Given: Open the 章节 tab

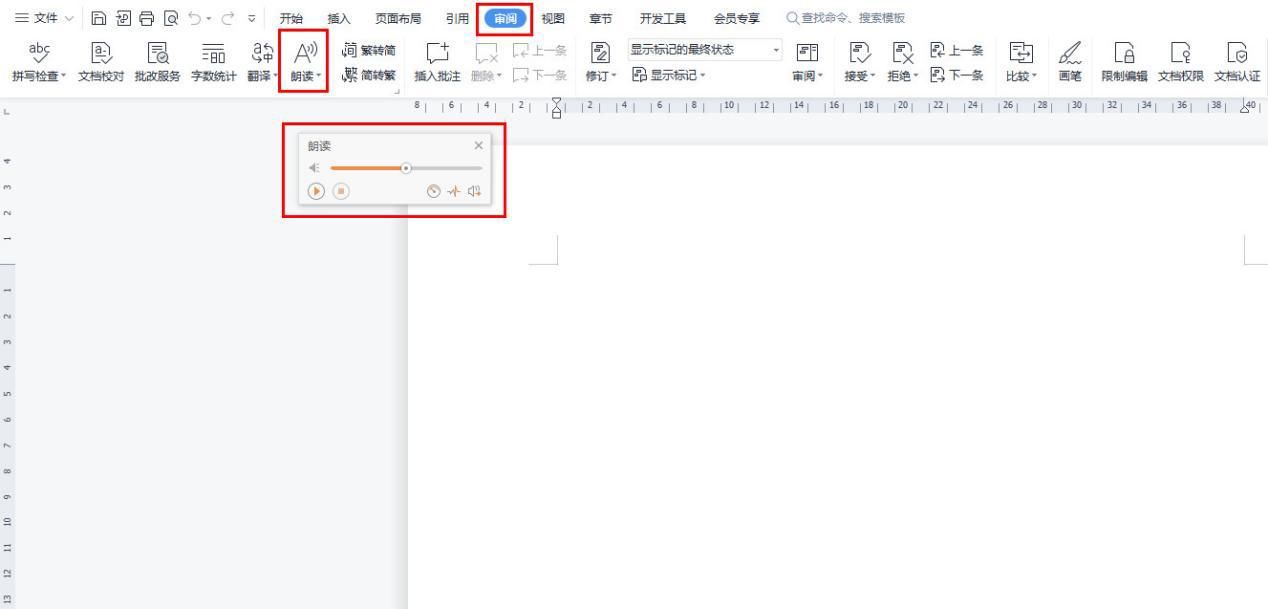Looking at the screenshot, I should coord(602,18).
